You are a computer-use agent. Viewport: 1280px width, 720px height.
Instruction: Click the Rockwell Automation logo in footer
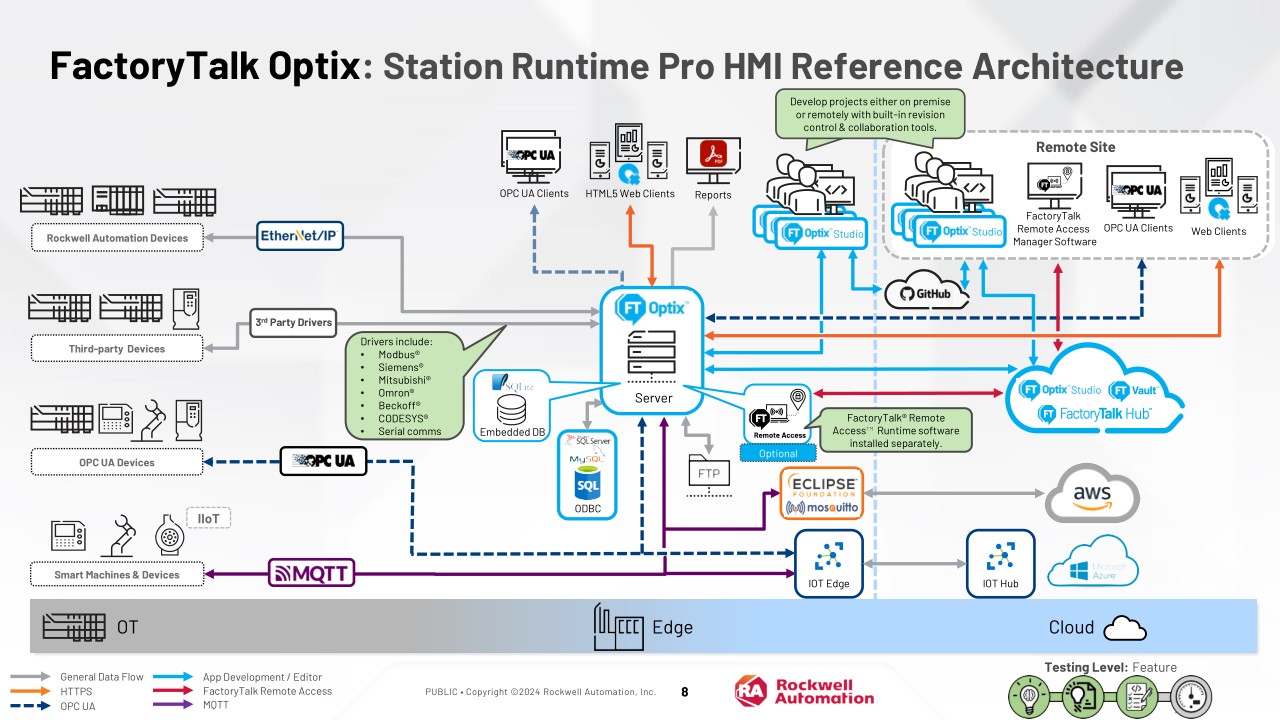click(x=804, y=691)
